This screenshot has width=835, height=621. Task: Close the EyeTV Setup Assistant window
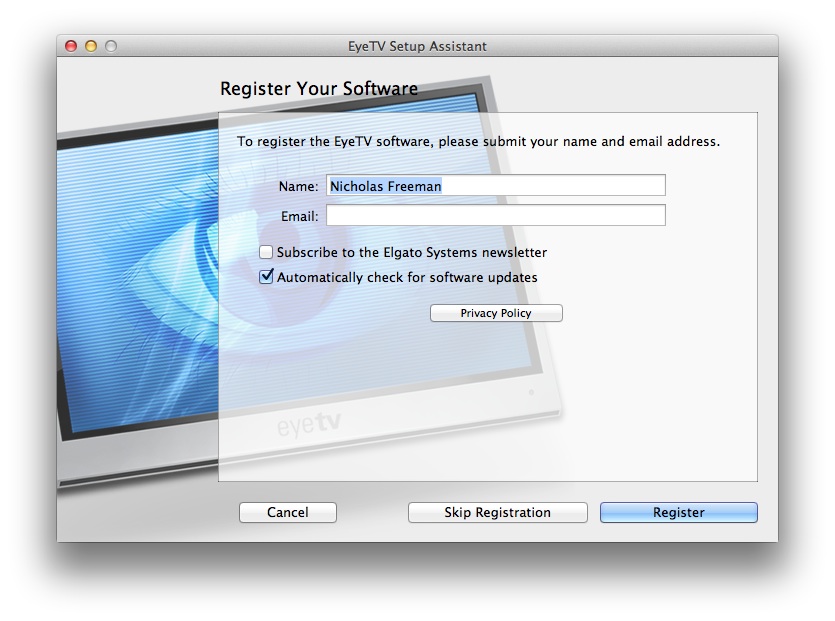click(71, 46)
